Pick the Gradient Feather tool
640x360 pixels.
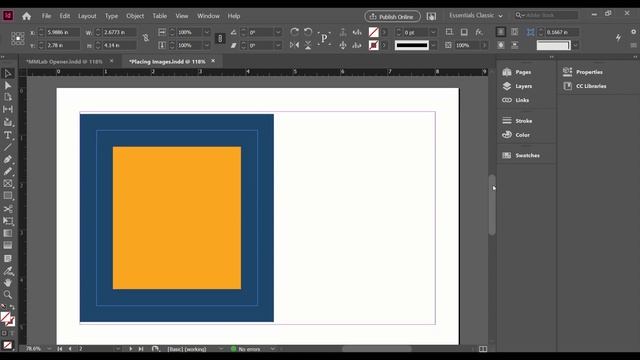pyautogui.click(x=7, y=245)
